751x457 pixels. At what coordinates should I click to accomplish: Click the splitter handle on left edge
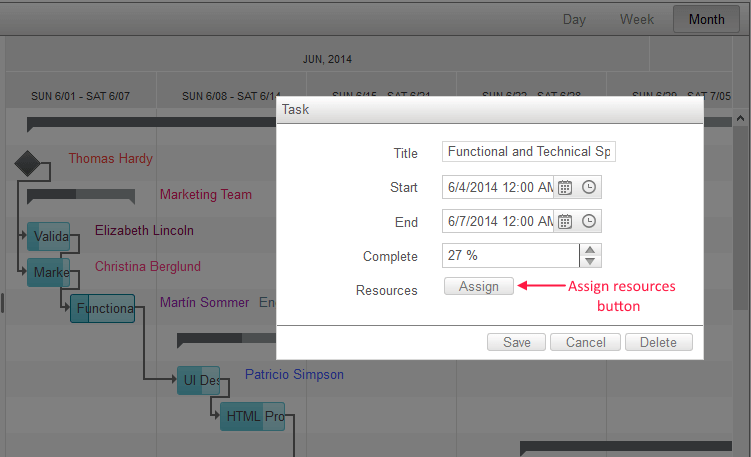[2, 303]
